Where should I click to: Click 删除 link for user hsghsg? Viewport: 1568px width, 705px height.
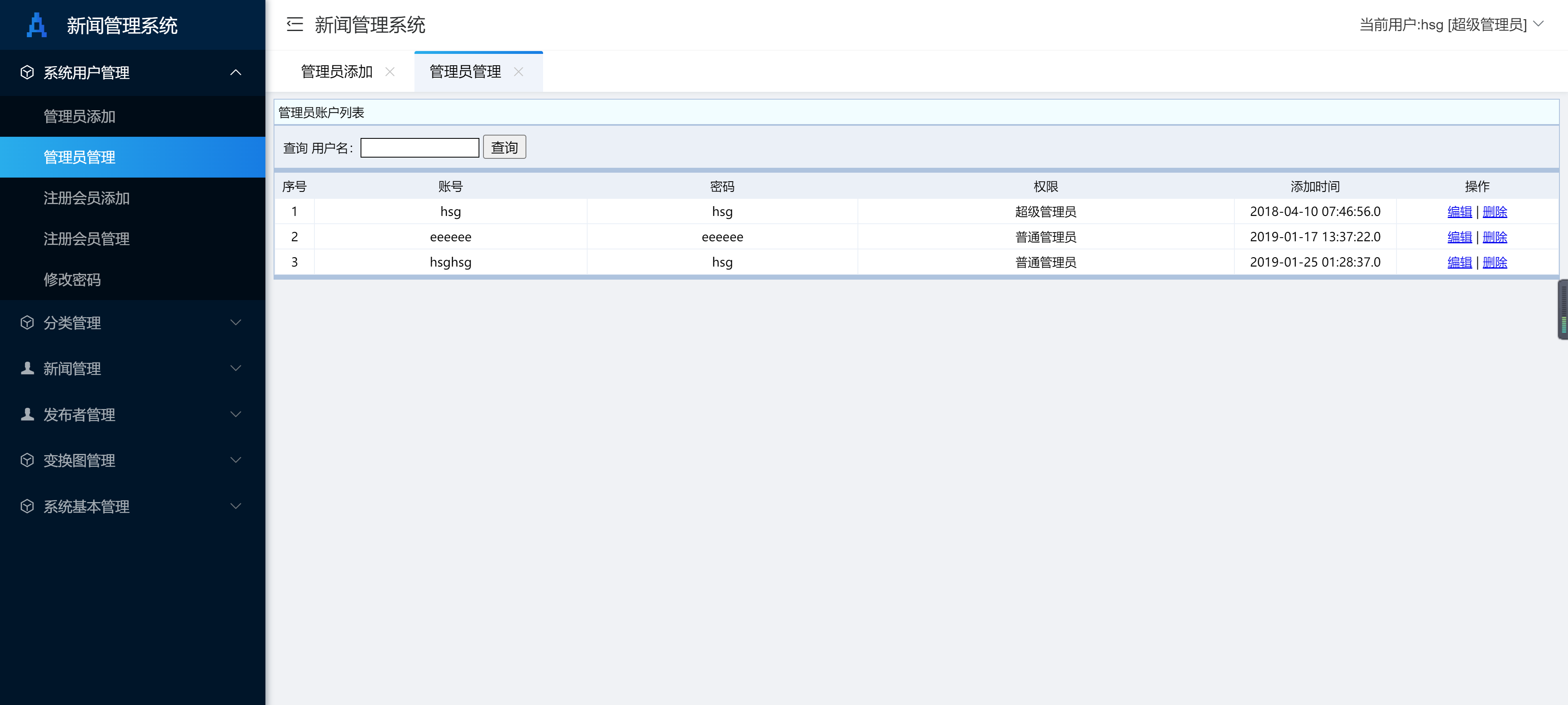coord(1495,262)
